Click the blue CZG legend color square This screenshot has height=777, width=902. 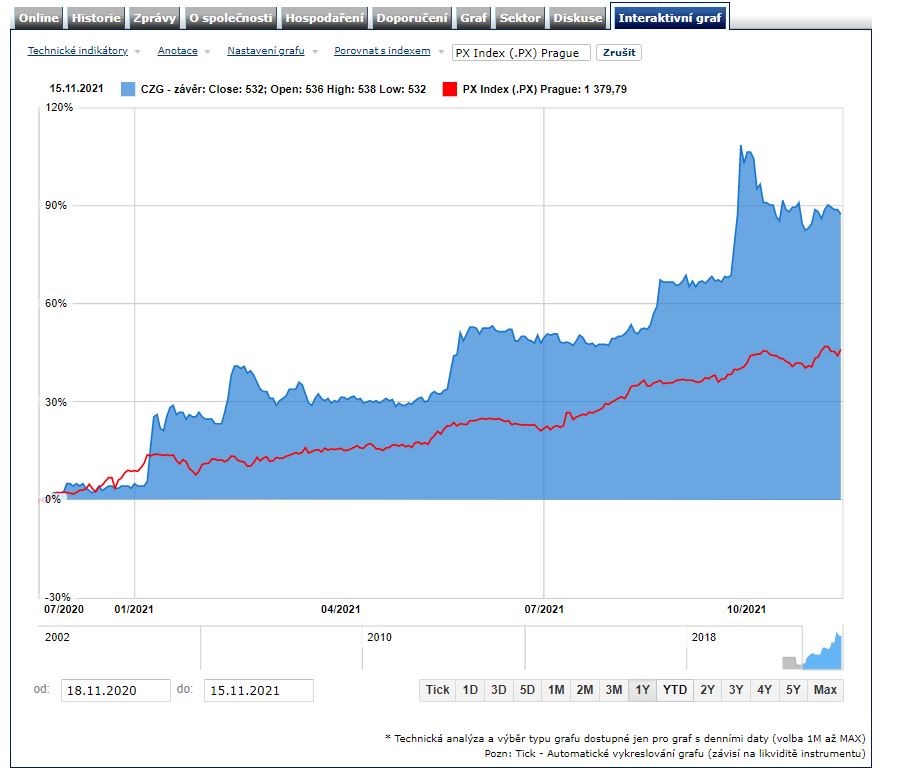pyautogui.click(x=127, y=90)
